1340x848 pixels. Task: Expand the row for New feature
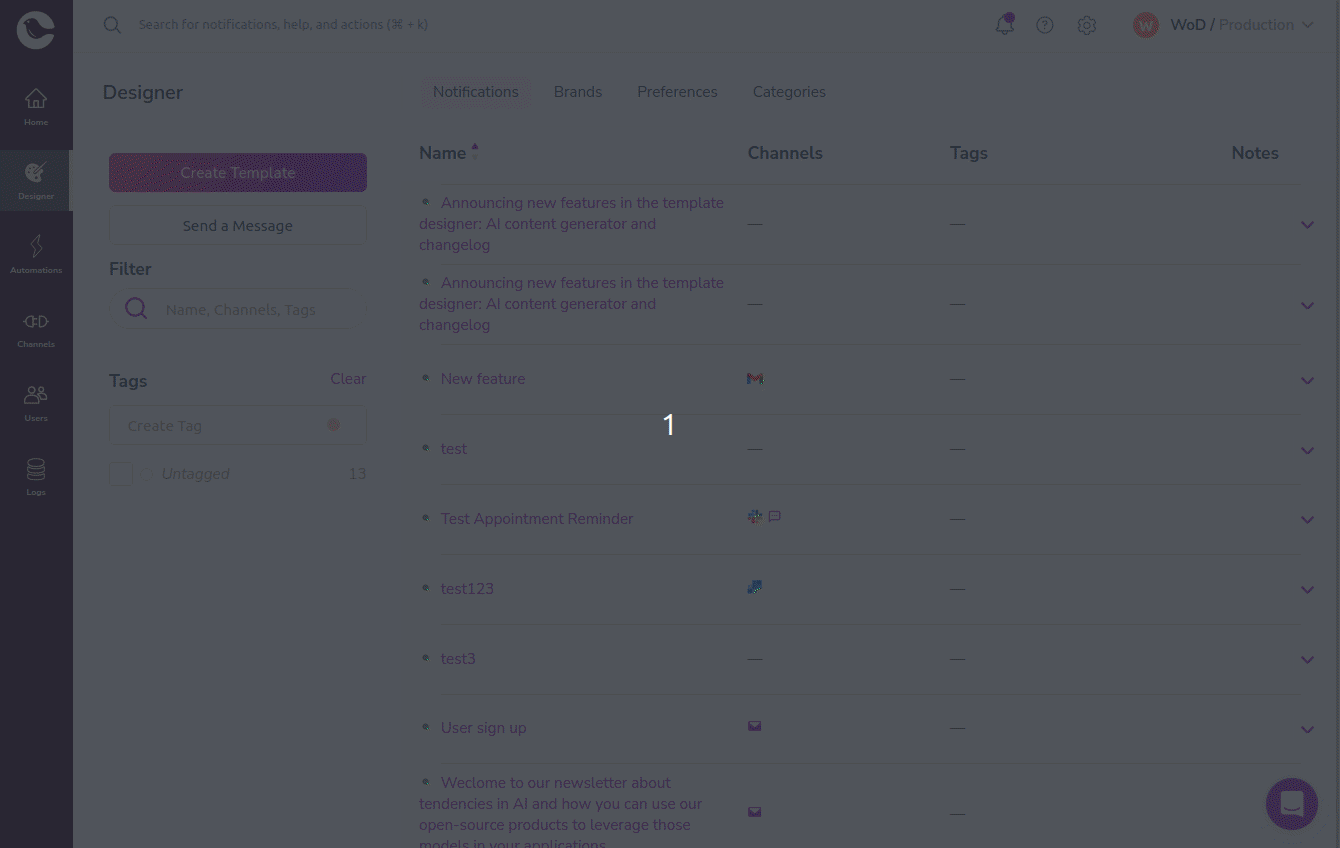1307,380
